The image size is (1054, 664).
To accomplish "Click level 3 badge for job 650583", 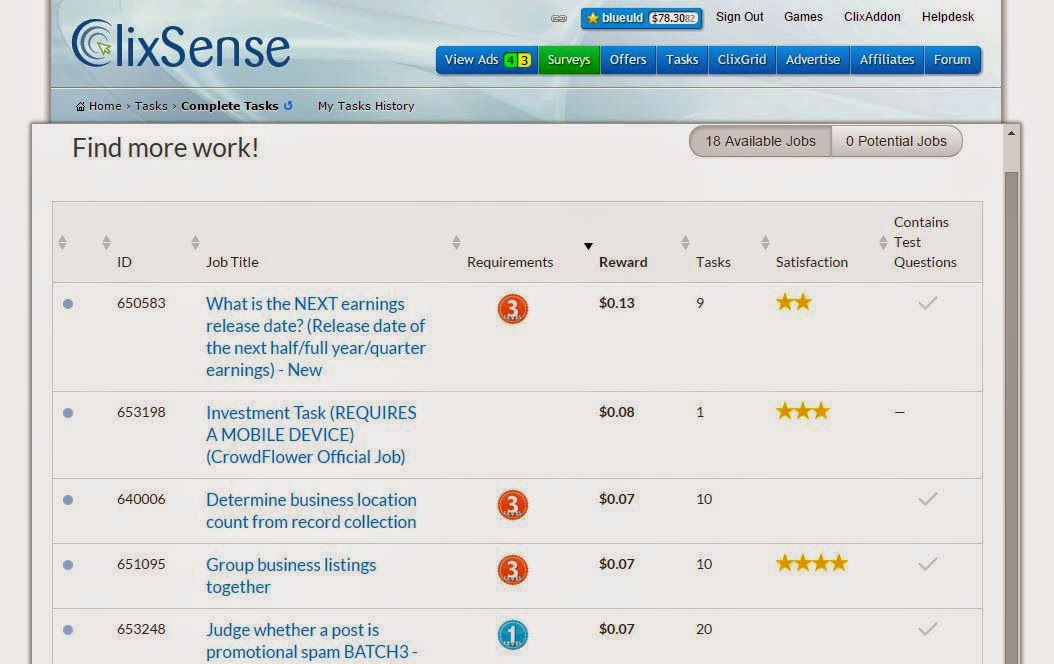I will [512, 308].
